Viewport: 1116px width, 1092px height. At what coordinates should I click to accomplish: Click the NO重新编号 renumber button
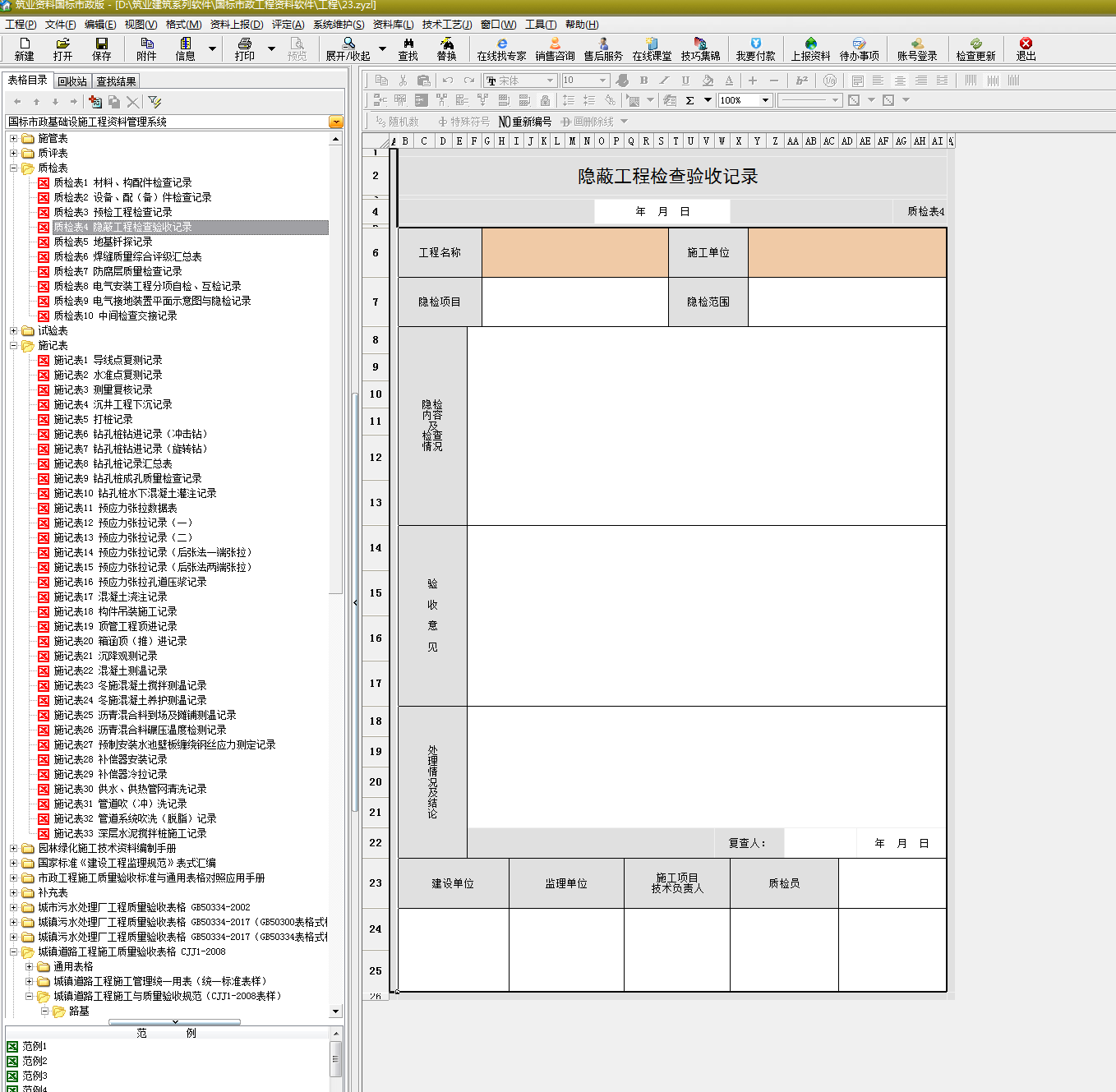point(525,122)
